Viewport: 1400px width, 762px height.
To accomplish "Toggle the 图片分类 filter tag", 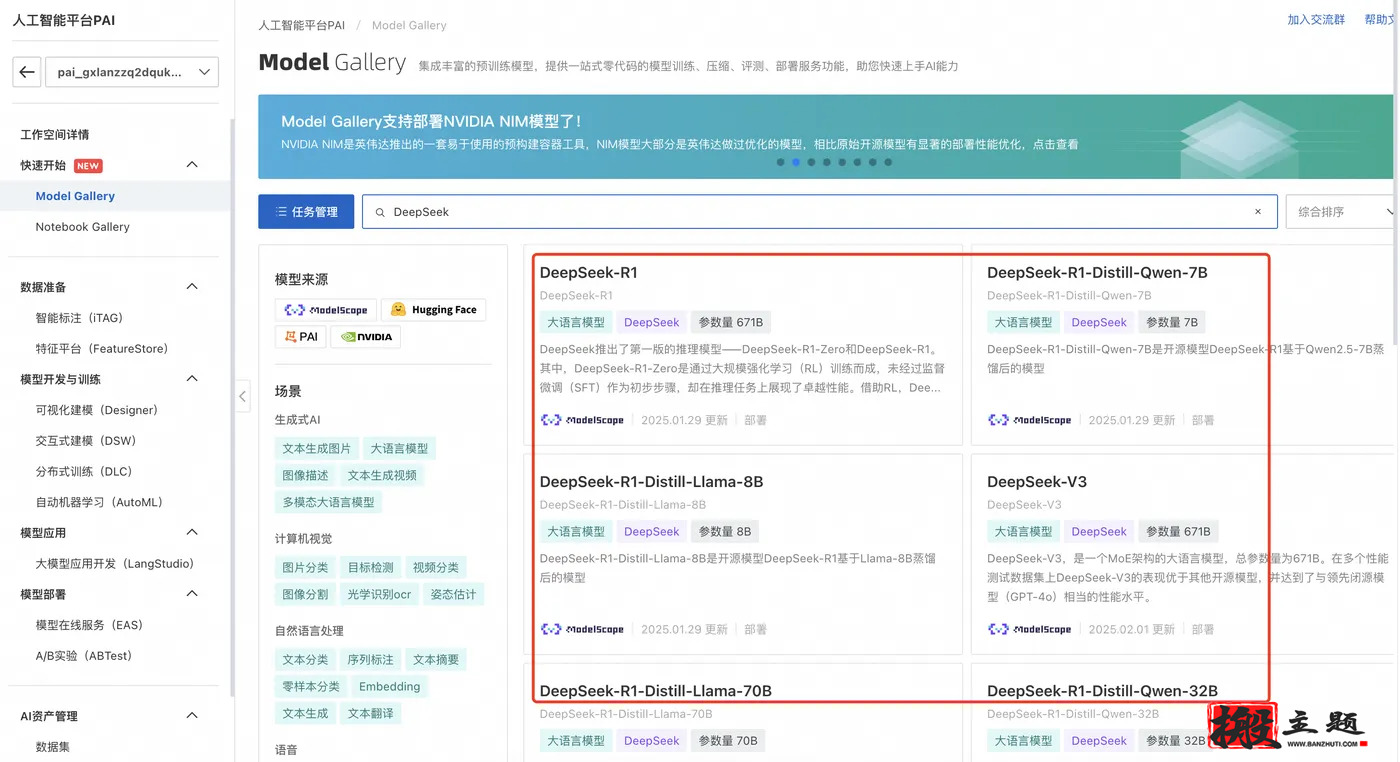I will [x=305, y=568].
